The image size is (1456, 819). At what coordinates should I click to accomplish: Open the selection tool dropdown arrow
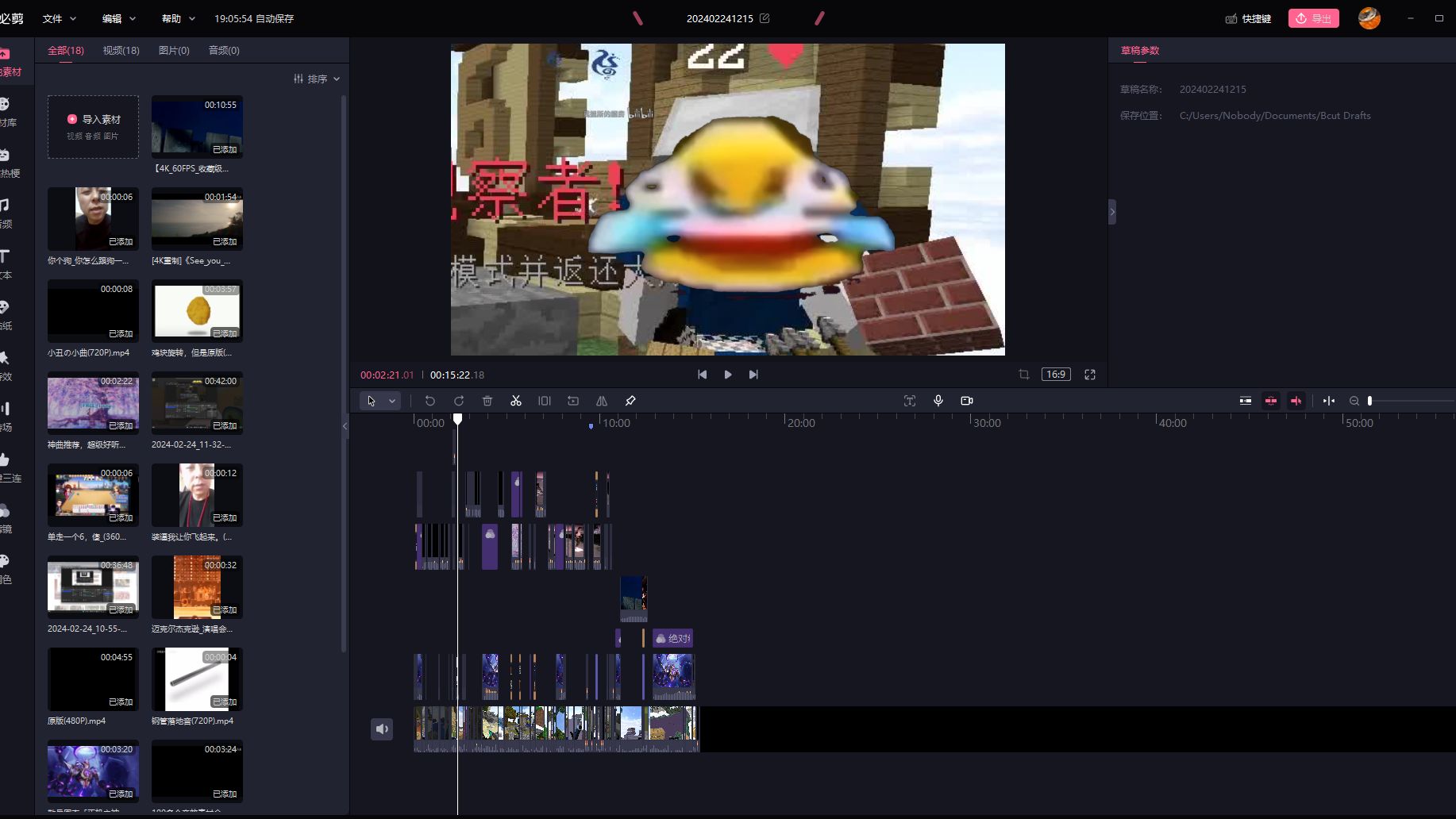[x=392, y=401]
